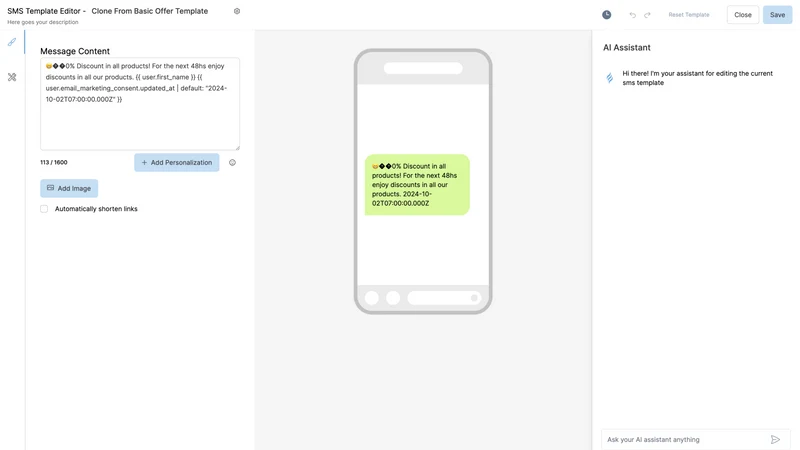Open the emoji picker icon
Image resolution: width=800 pixels, height=450 pixels.
tap(232, 162)
